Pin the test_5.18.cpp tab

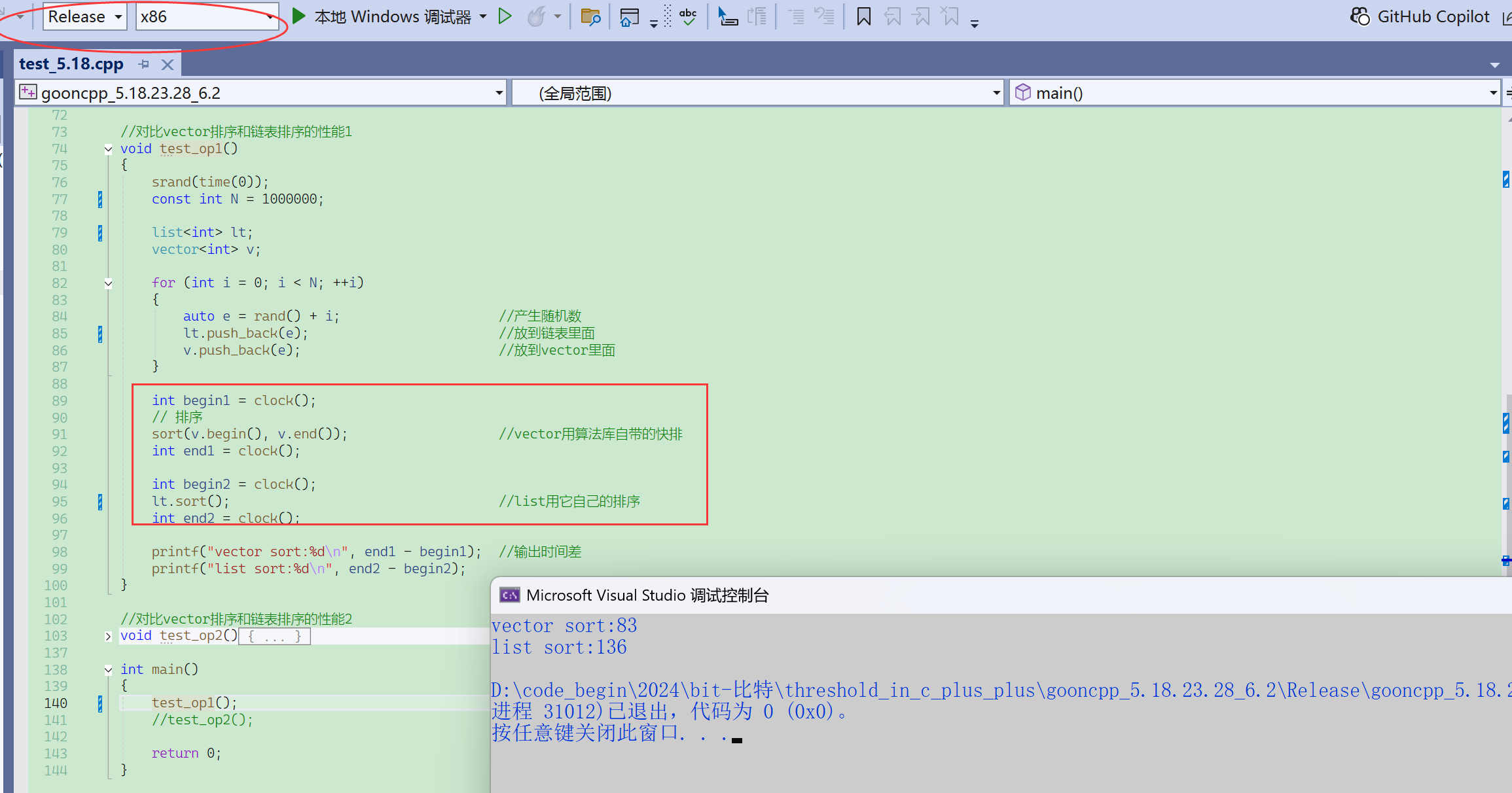[144, 64]
